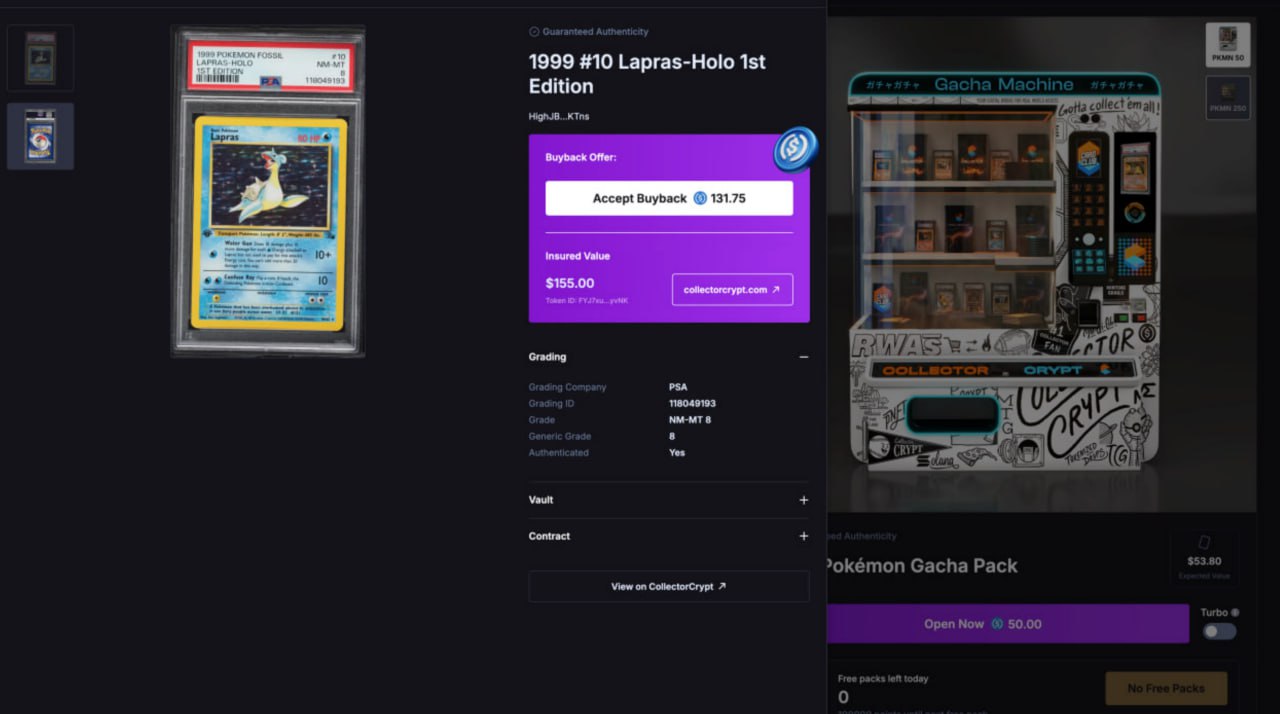This screenshot has height=714, width=1280.
Task: Choose the PKMN 50 pack thumbnail
Action: [1228, 45]
